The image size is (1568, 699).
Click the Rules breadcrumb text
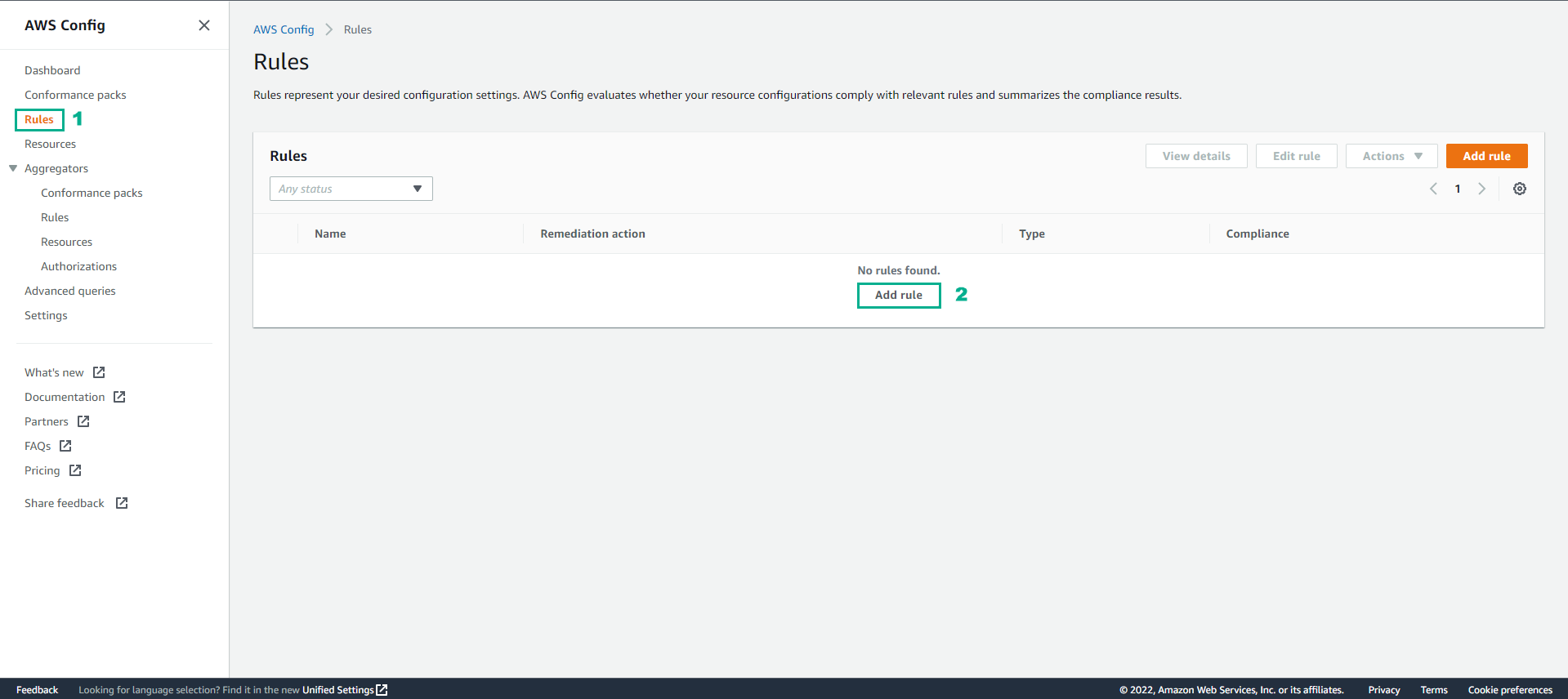(358, 29)
